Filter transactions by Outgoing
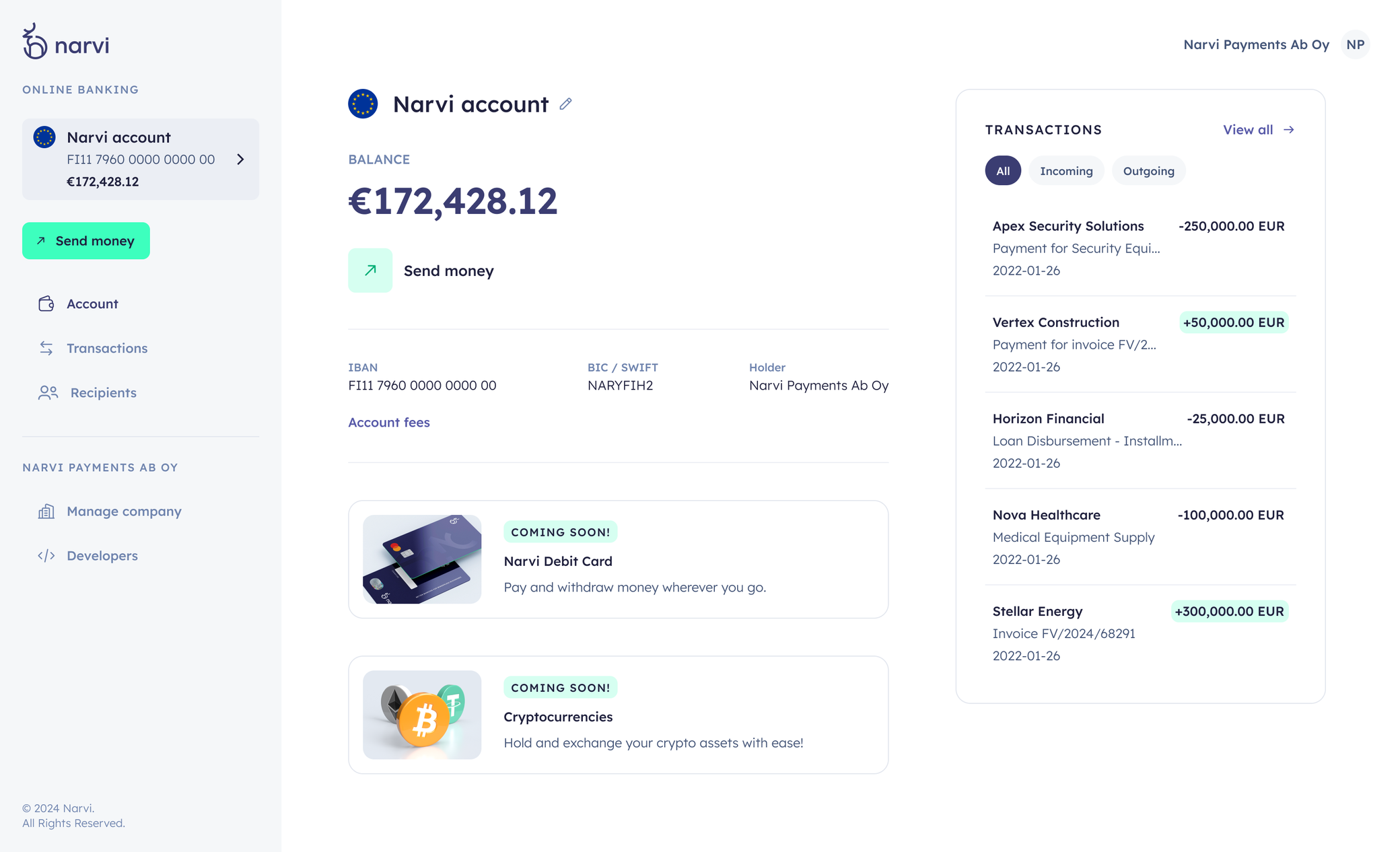Viewport: 1400px width, 852px height. point(1148,171)
